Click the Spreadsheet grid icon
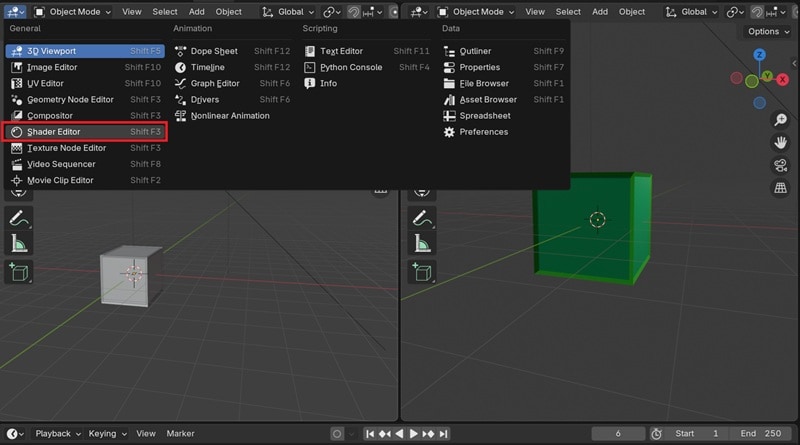800x445 pixels. tap(449, 116)
